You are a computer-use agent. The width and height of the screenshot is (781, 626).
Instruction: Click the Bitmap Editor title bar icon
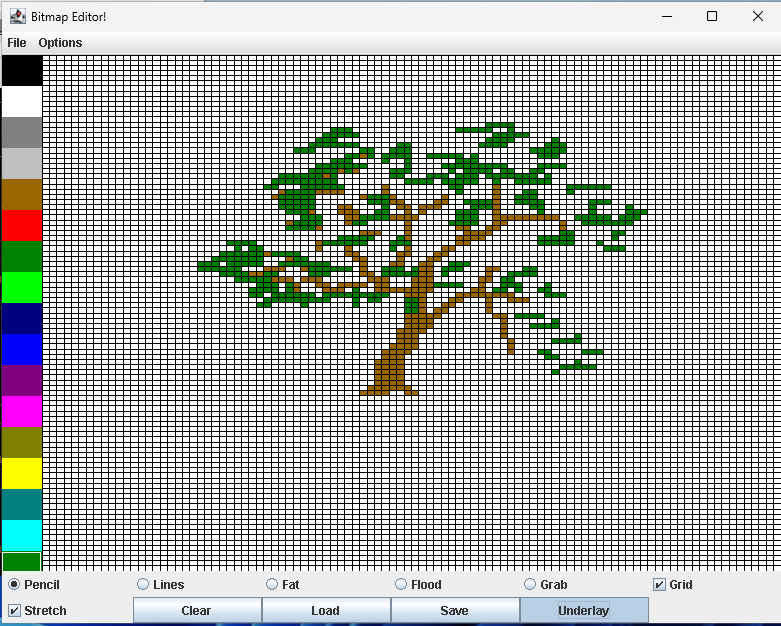point(18,16)
